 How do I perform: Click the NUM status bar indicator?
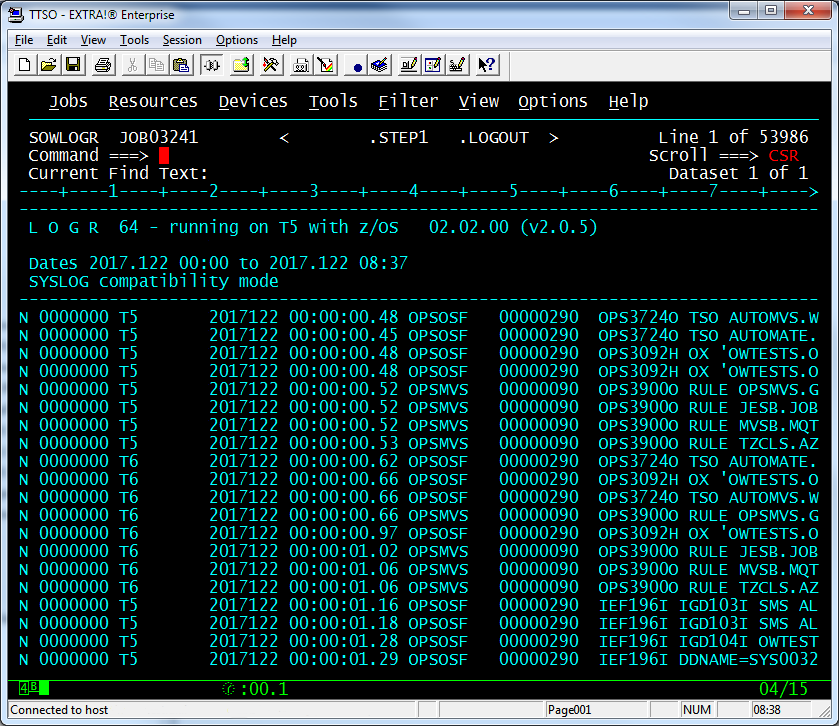(697, 710)
